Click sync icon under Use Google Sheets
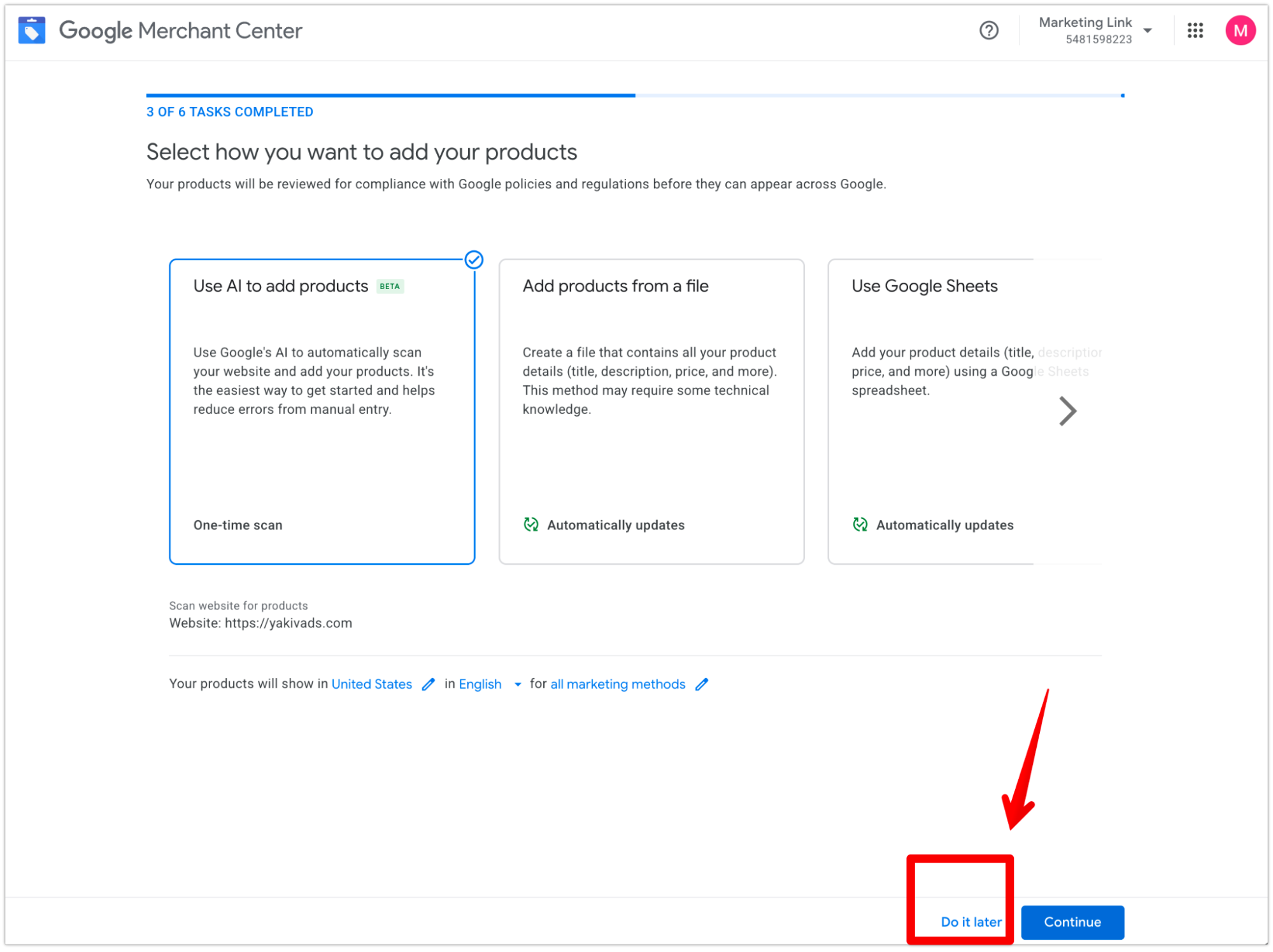 tap(860, 524)
